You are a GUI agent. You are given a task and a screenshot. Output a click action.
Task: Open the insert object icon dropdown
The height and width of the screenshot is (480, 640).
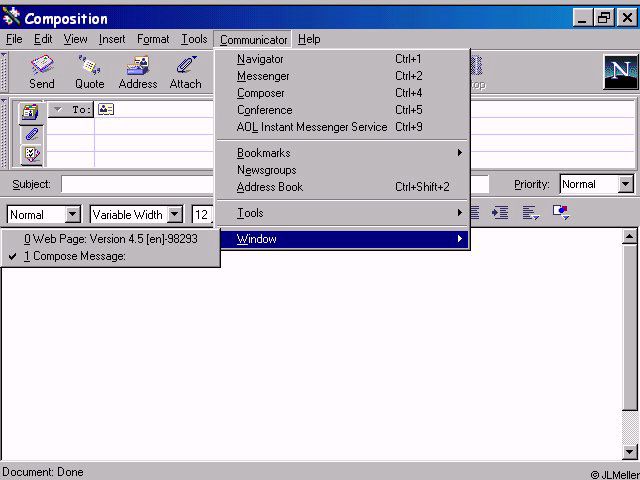(561, 212)
